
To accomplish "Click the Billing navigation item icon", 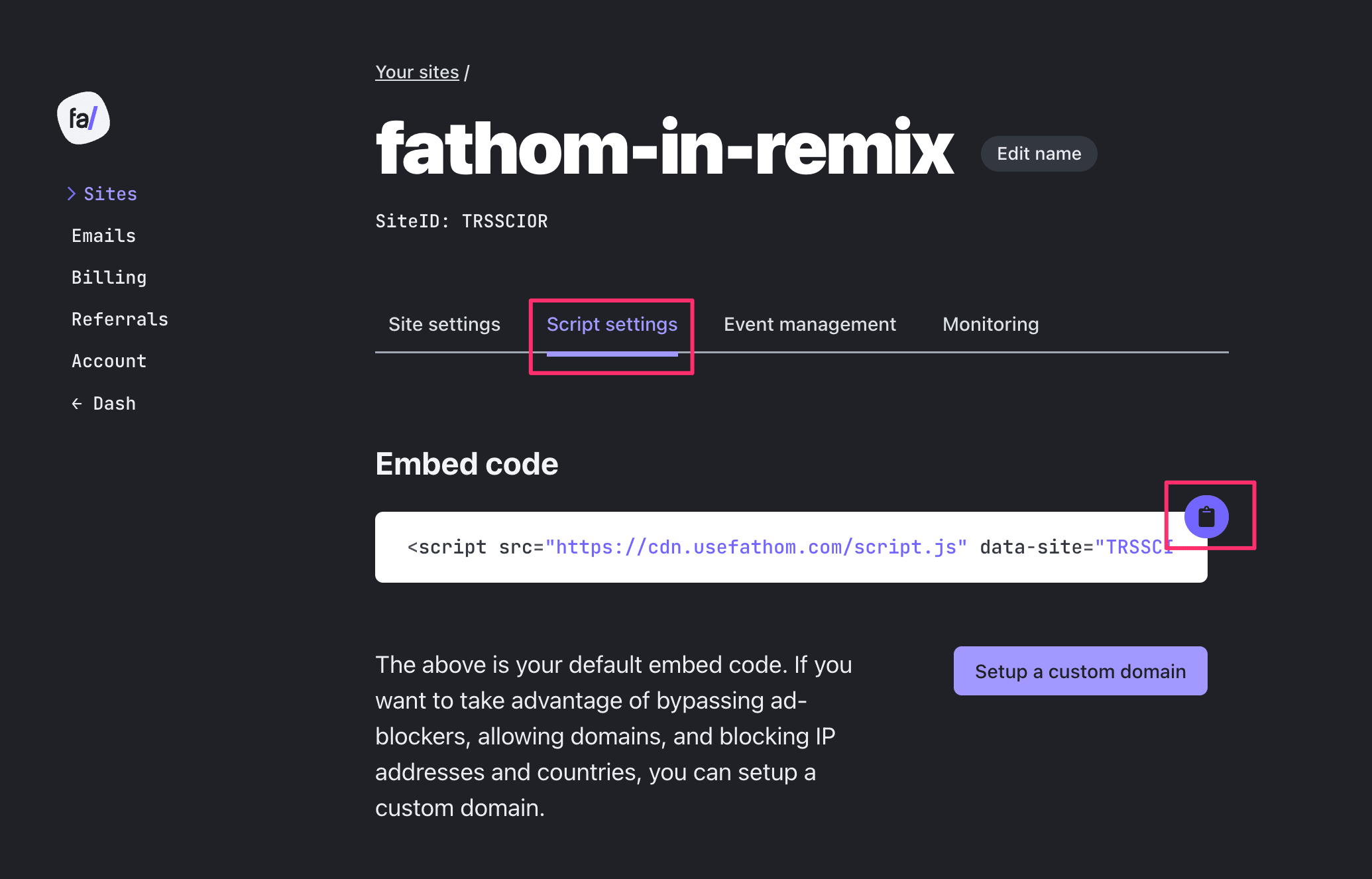I will 109,277.
